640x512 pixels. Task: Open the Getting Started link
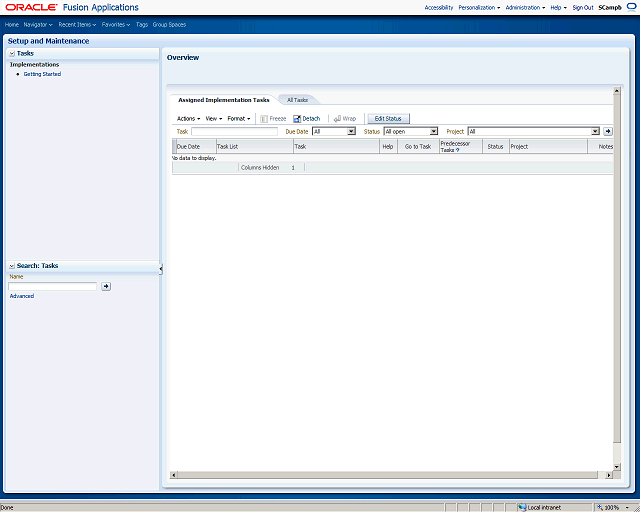[x=42, y=74]
